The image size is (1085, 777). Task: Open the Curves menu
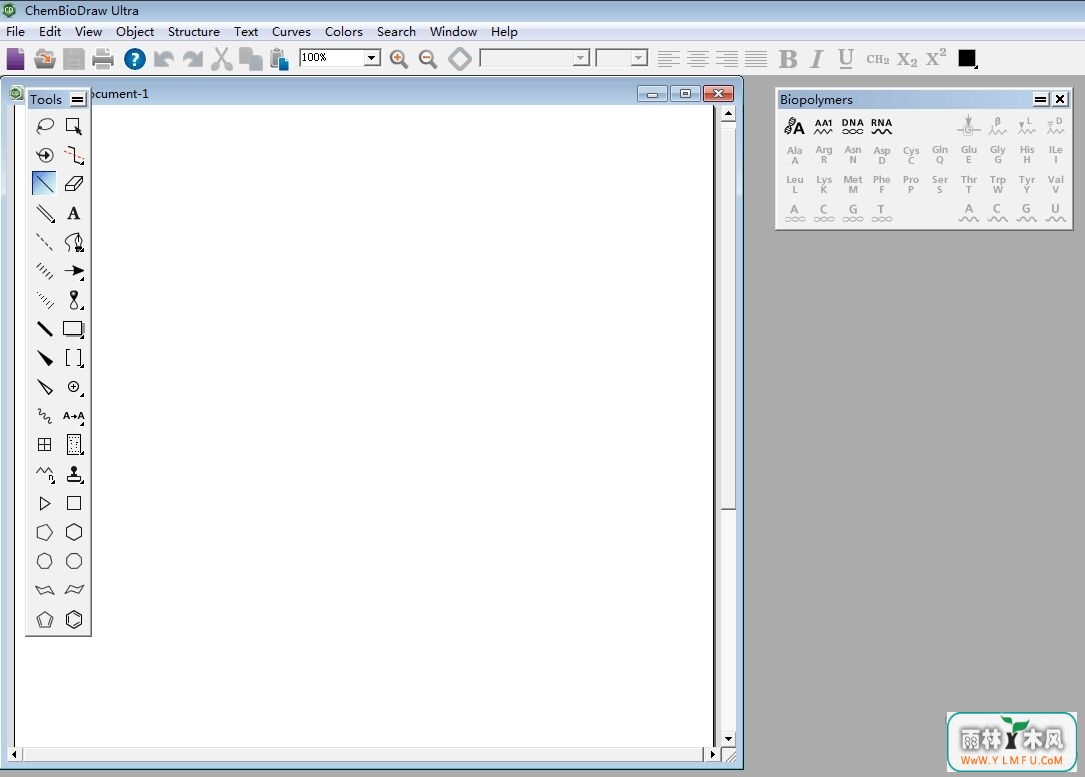[291, 32]
